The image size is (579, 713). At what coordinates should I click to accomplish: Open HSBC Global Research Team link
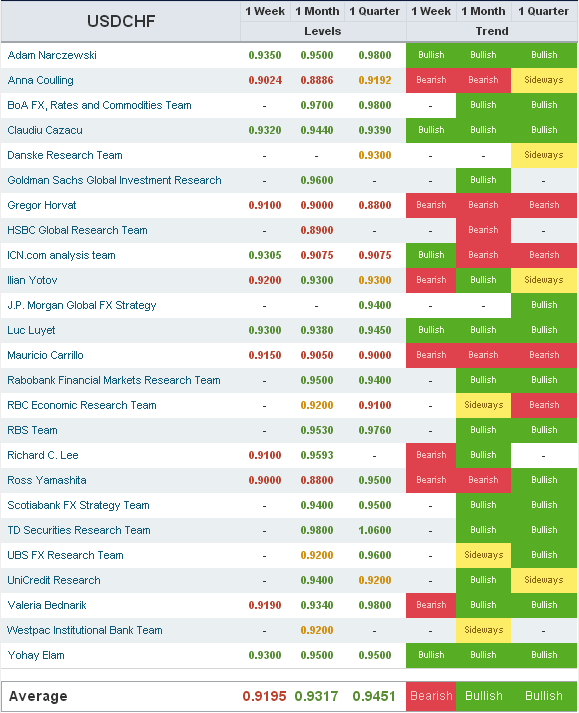pos(77,231)
